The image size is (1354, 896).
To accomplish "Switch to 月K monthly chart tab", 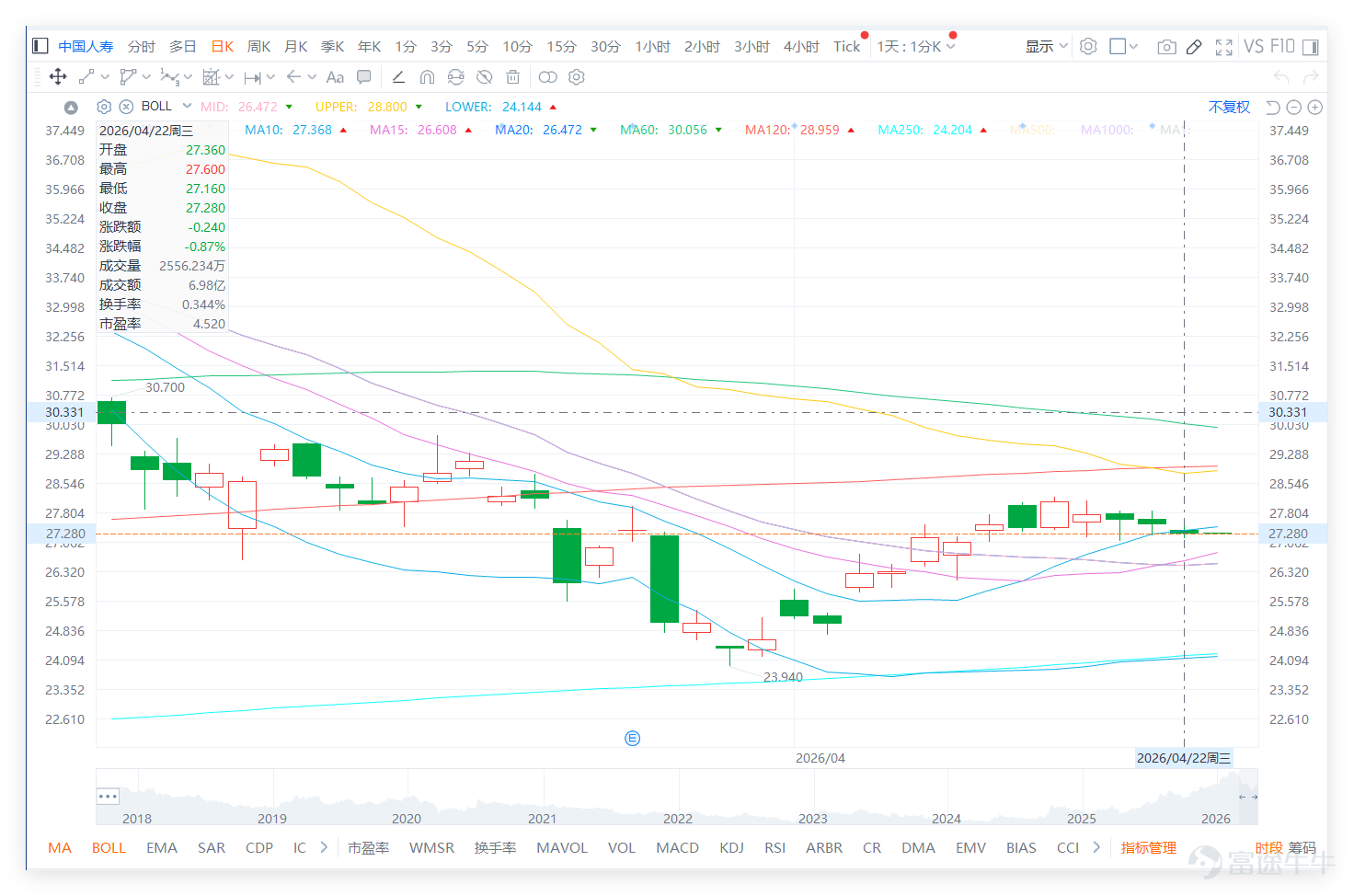I will click(x=296, y=46).
